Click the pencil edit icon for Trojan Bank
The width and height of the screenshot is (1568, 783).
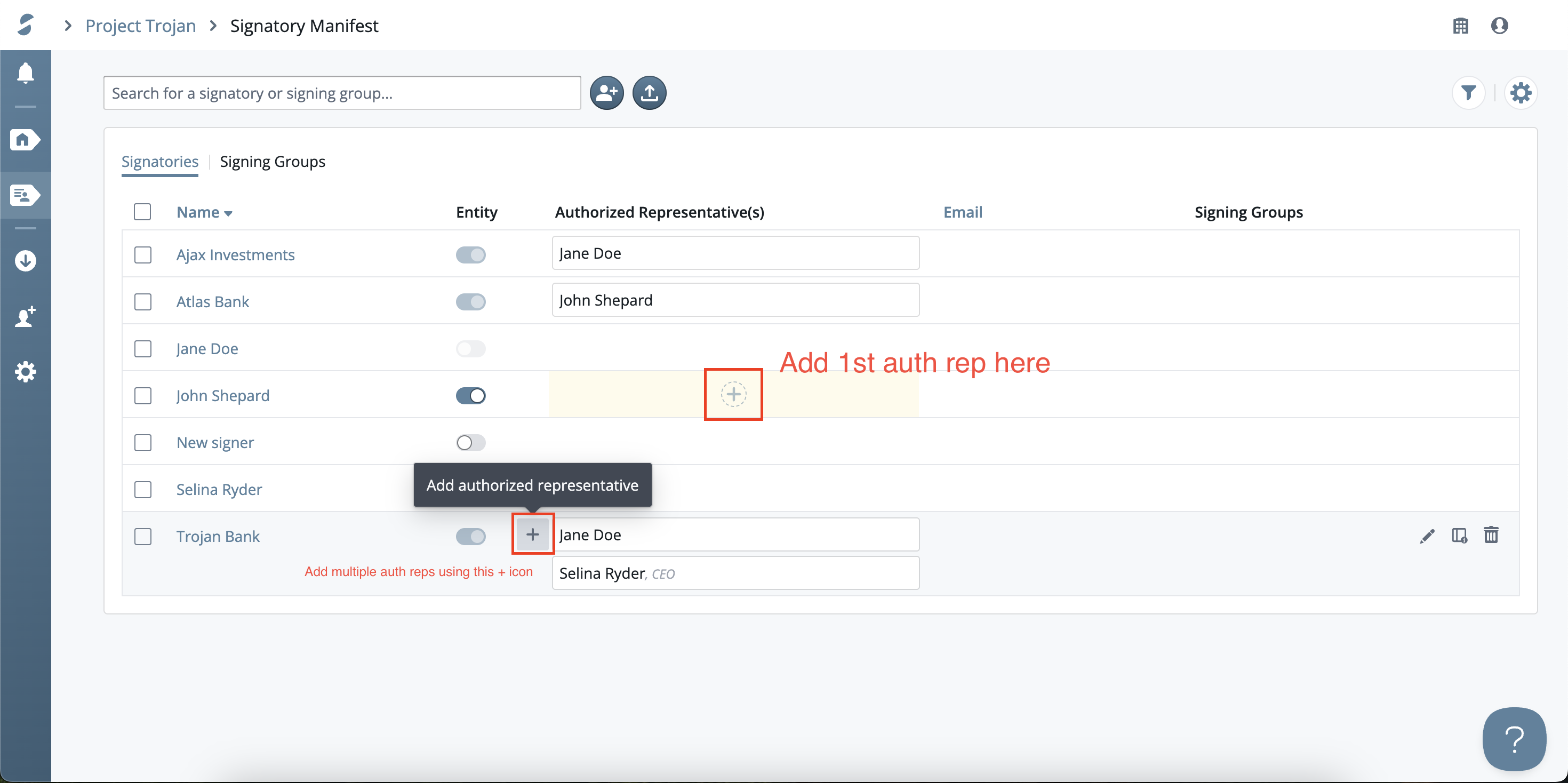pyautogui.click(x=1427, y=536)
